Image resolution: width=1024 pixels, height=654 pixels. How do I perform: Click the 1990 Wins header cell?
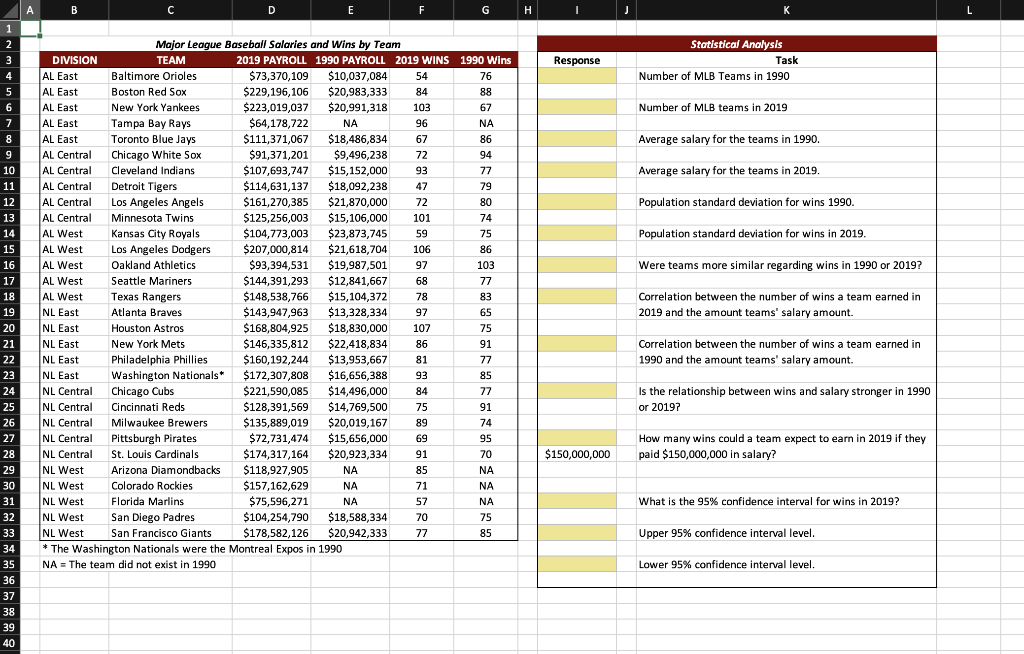[485, 60]
